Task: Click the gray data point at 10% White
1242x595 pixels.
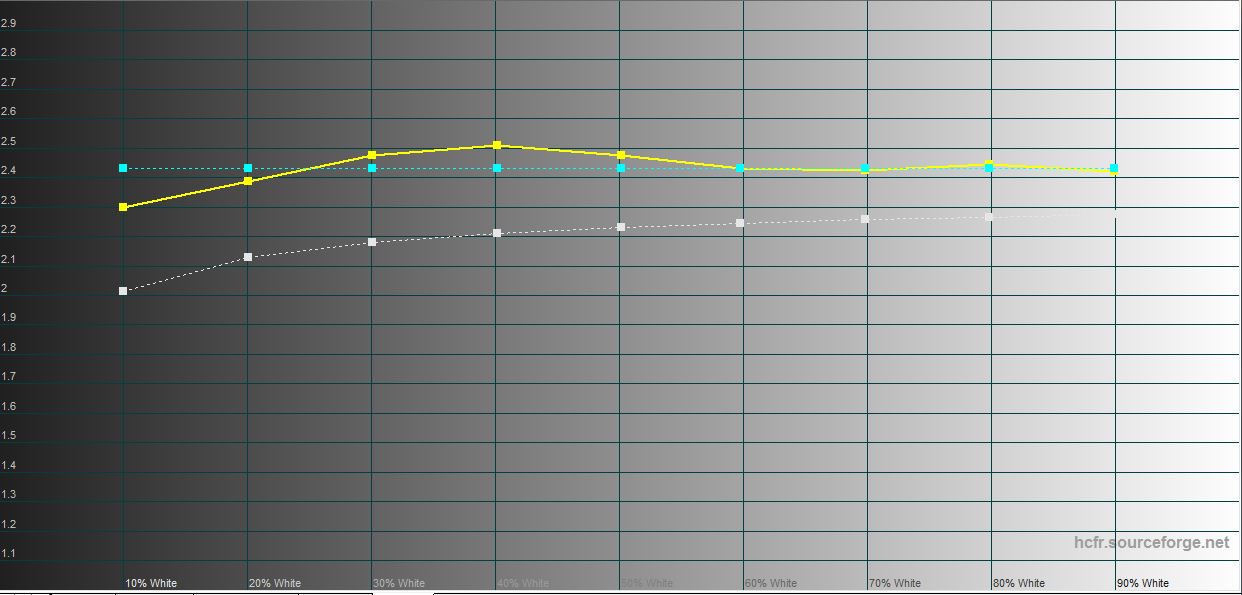Action: [123, 291]
